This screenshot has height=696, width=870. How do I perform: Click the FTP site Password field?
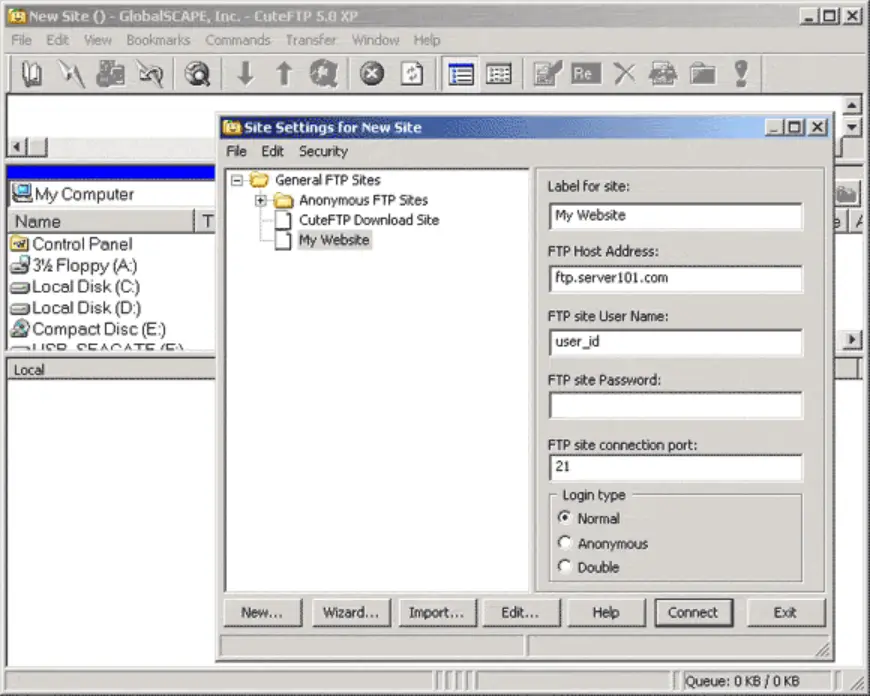(675, 405)
